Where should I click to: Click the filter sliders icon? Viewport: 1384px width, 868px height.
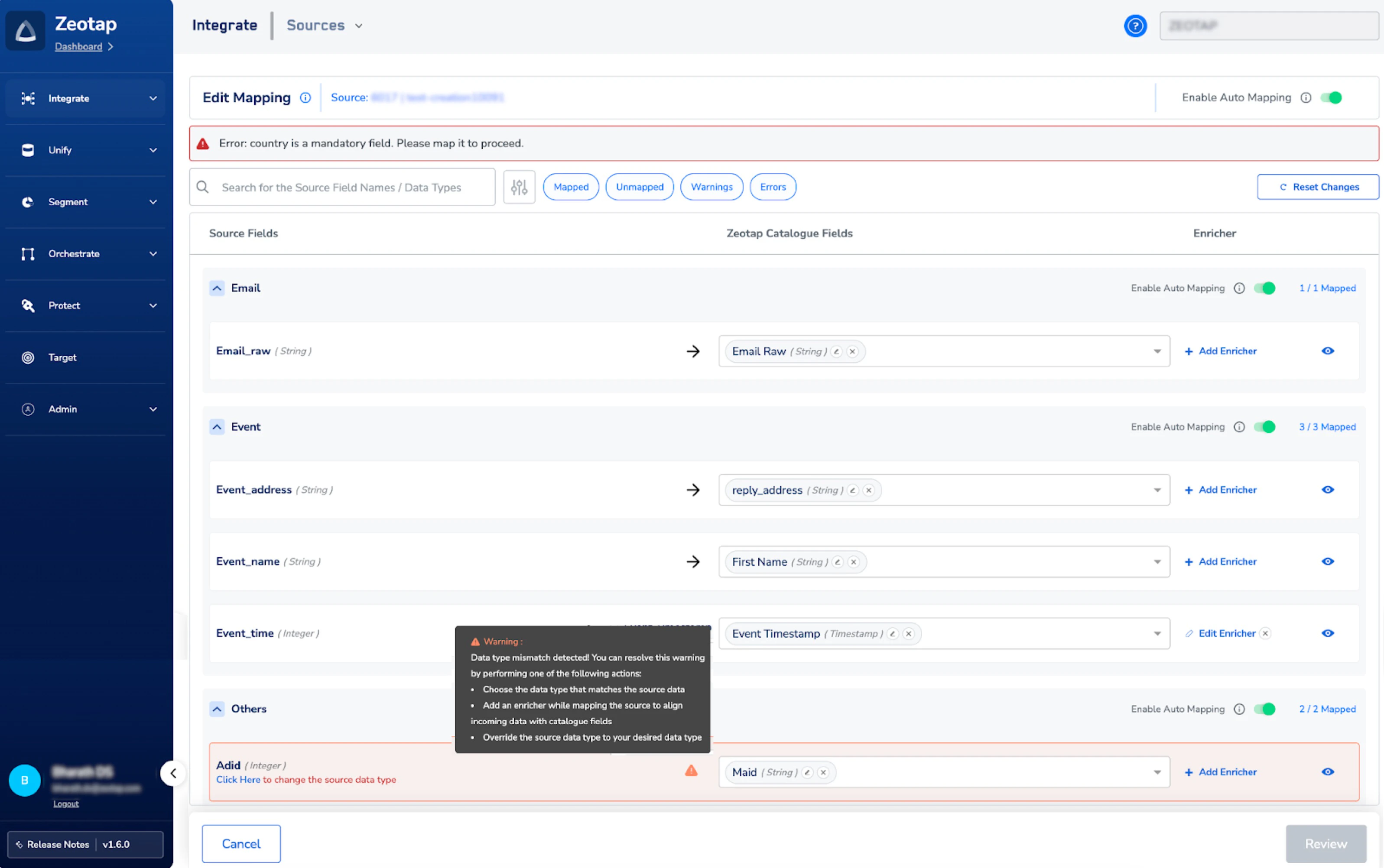coord(519,187)
